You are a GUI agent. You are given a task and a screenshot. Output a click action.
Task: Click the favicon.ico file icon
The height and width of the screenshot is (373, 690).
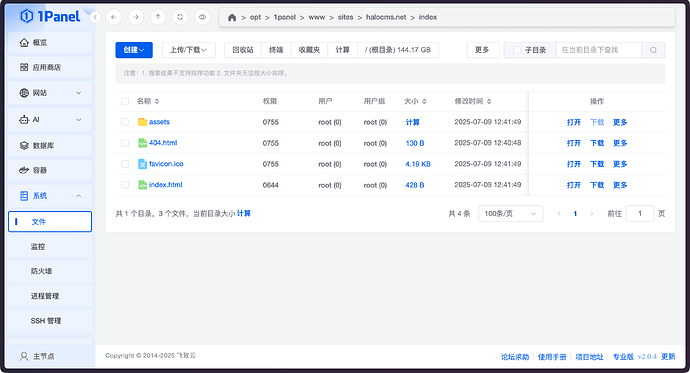point(142,164)
